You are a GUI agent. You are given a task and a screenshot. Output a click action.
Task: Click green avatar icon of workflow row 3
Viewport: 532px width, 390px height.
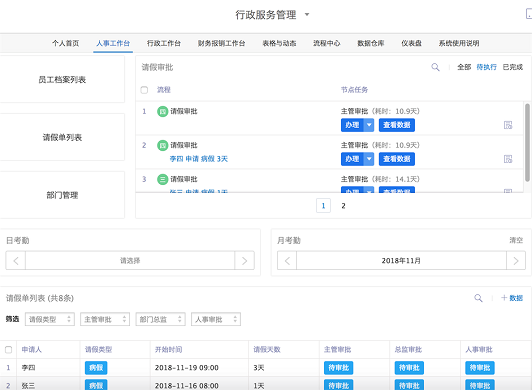click(163, 179)
